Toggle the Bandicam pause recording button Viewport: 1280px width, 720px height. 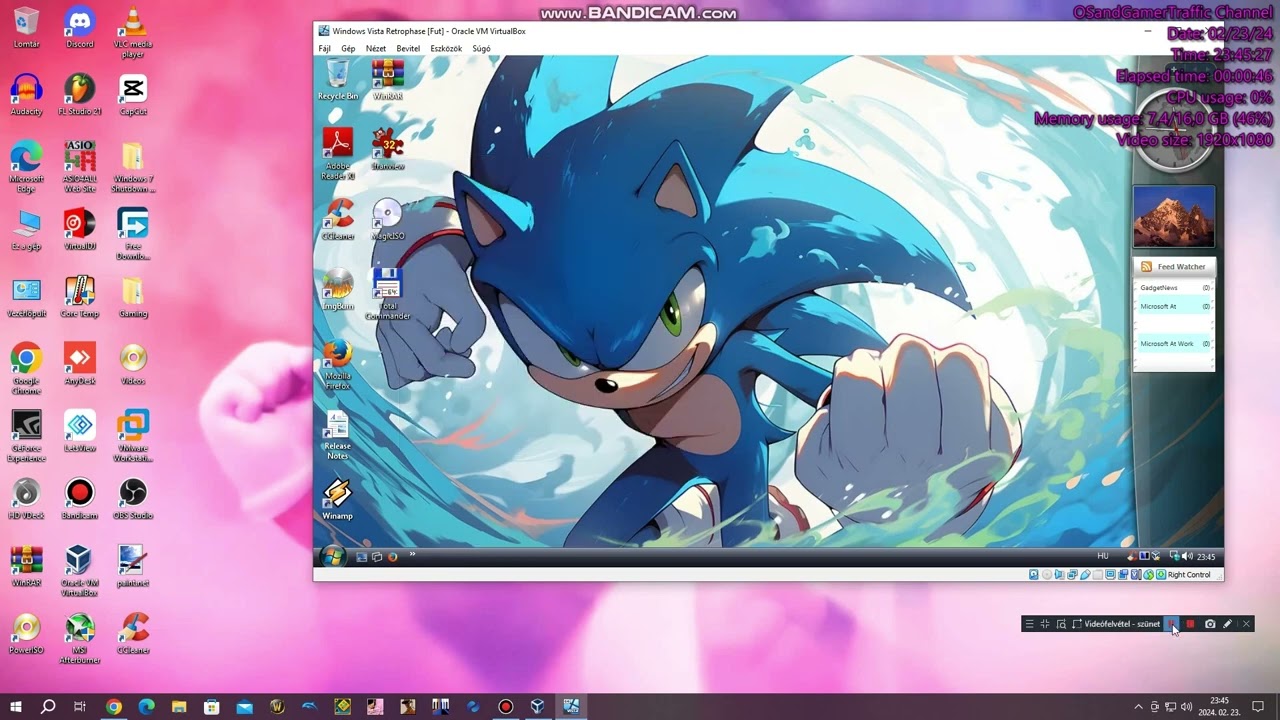(x=1171, y=624)
